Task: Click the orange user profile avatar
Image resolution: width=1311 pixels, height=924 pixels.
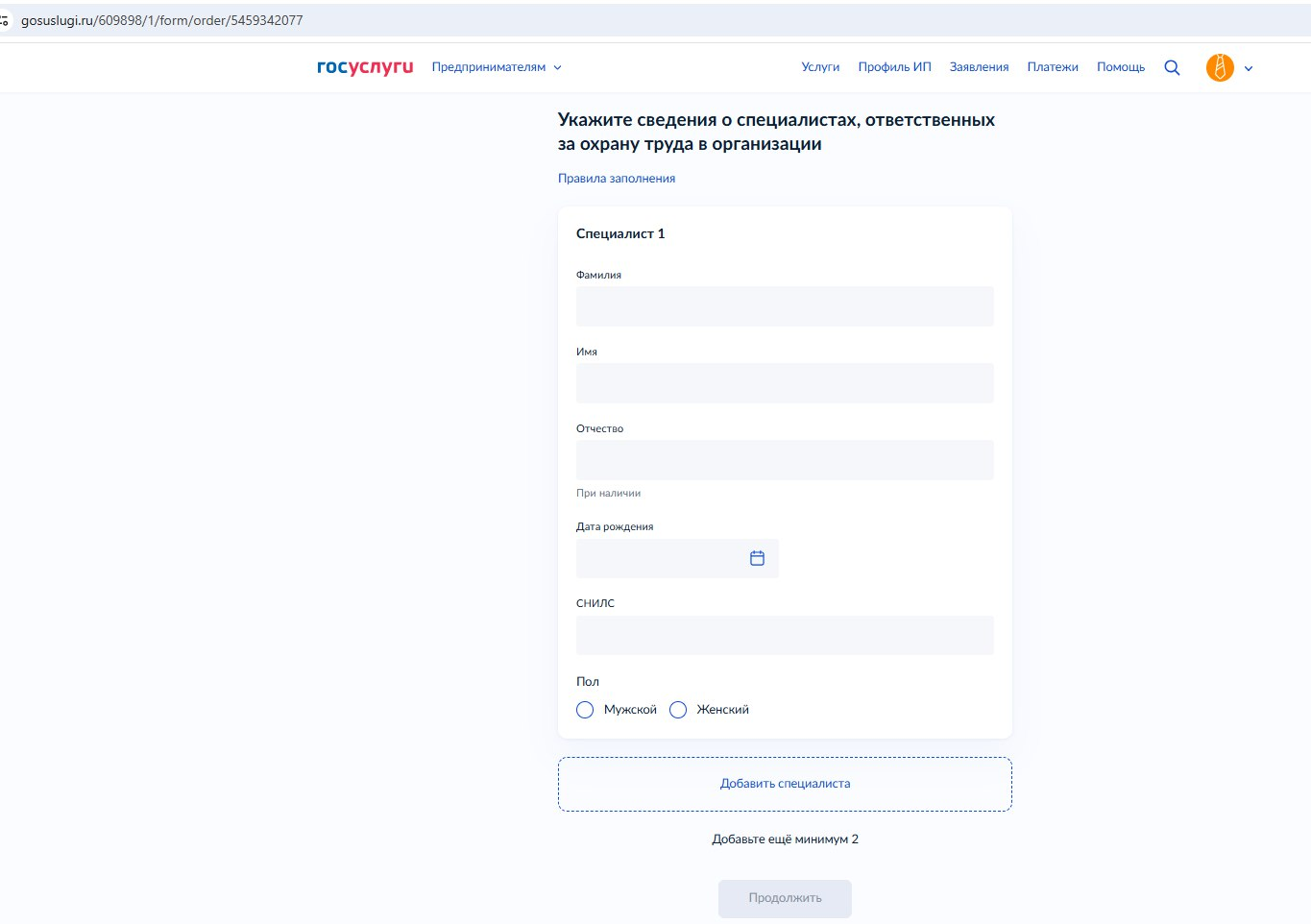Action: [x=1220, y=67]
